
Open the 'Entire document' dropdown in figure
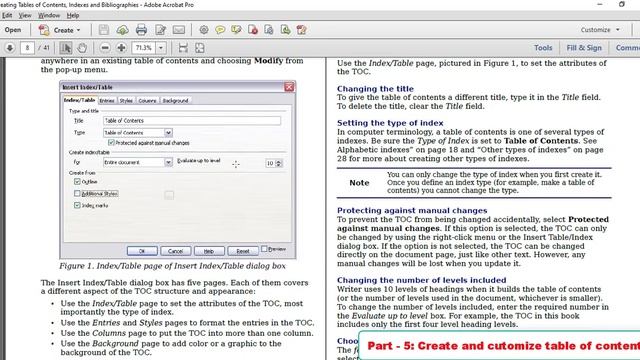click(x=168, y=162)
